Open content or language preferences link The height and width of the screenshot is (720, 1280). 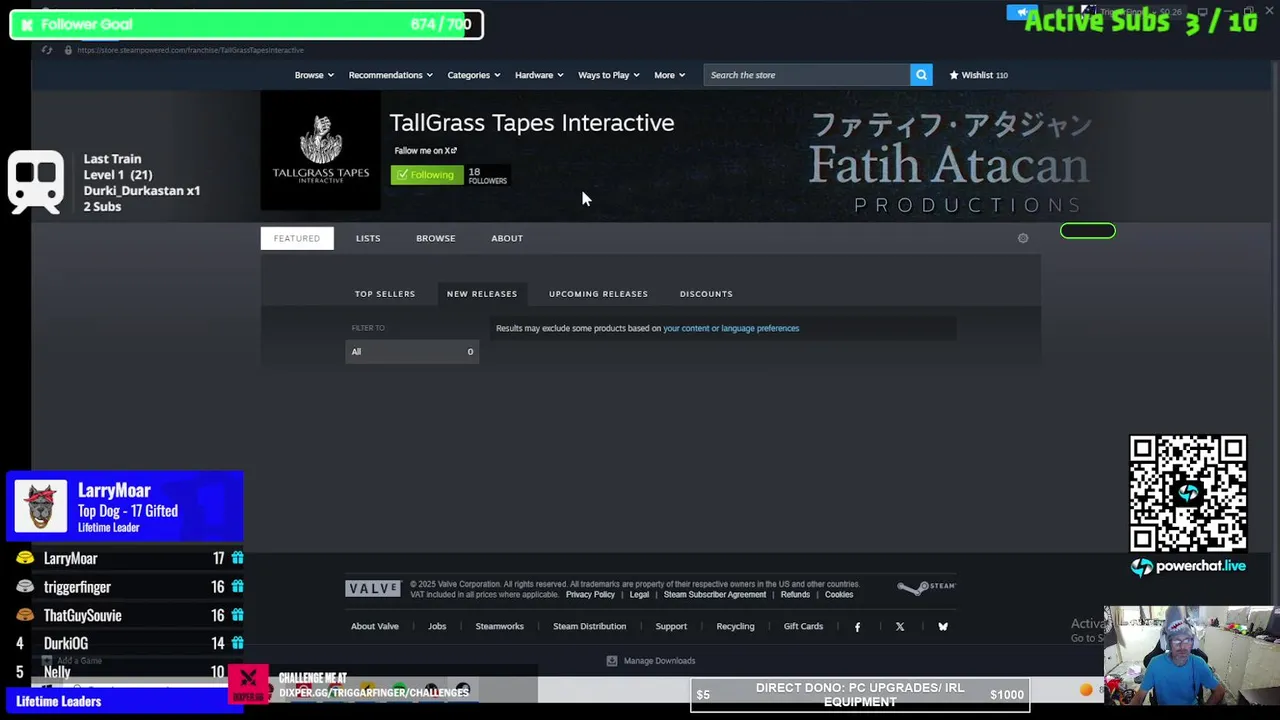(731, 328)
